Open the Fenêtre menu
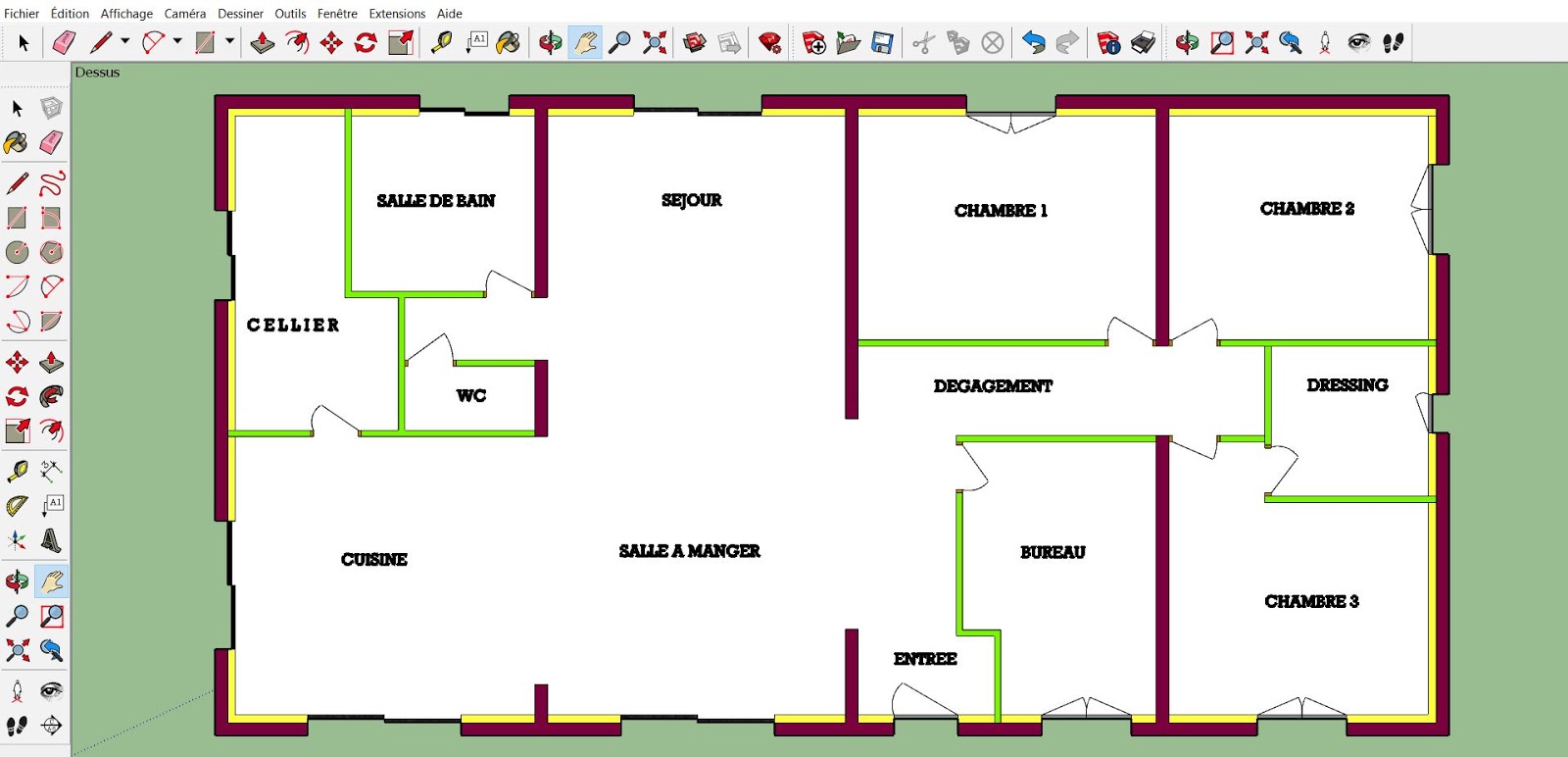This screenshot has width=1568, height=757. (337, 14)
